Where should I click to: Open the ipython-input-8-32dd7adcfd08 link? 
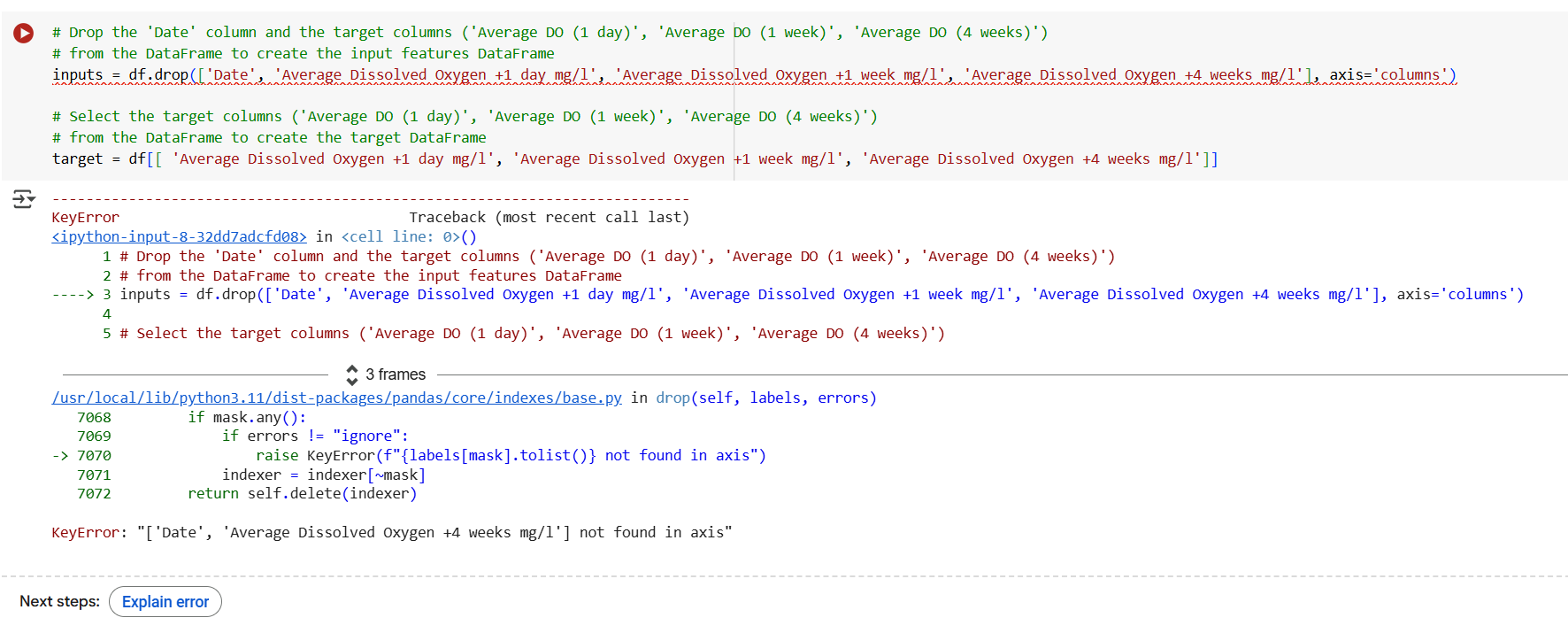(x=180, y=236)
